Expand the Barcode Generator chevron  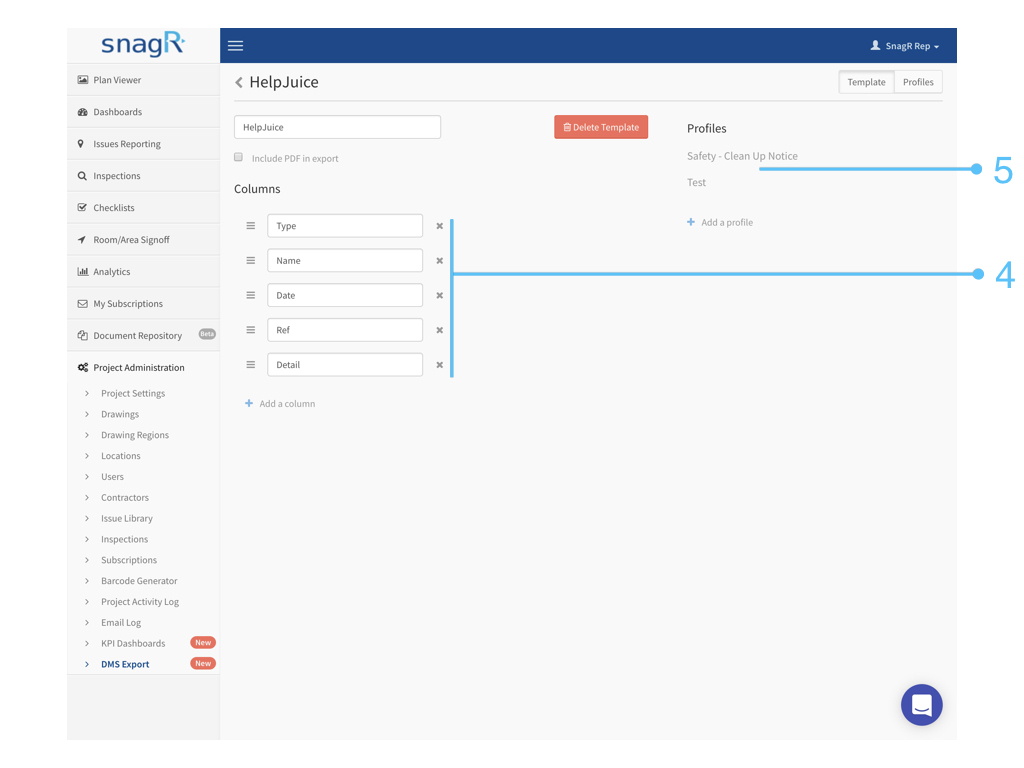[87, 581]
